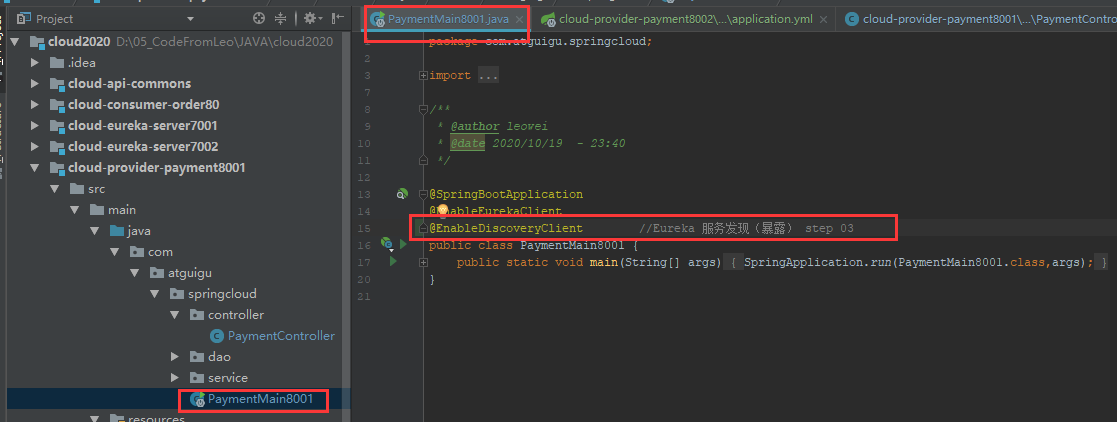This screenshot has width=1117, height=422.
Task: Select the cloud-consumer-order80 module row
Action: 179,105
